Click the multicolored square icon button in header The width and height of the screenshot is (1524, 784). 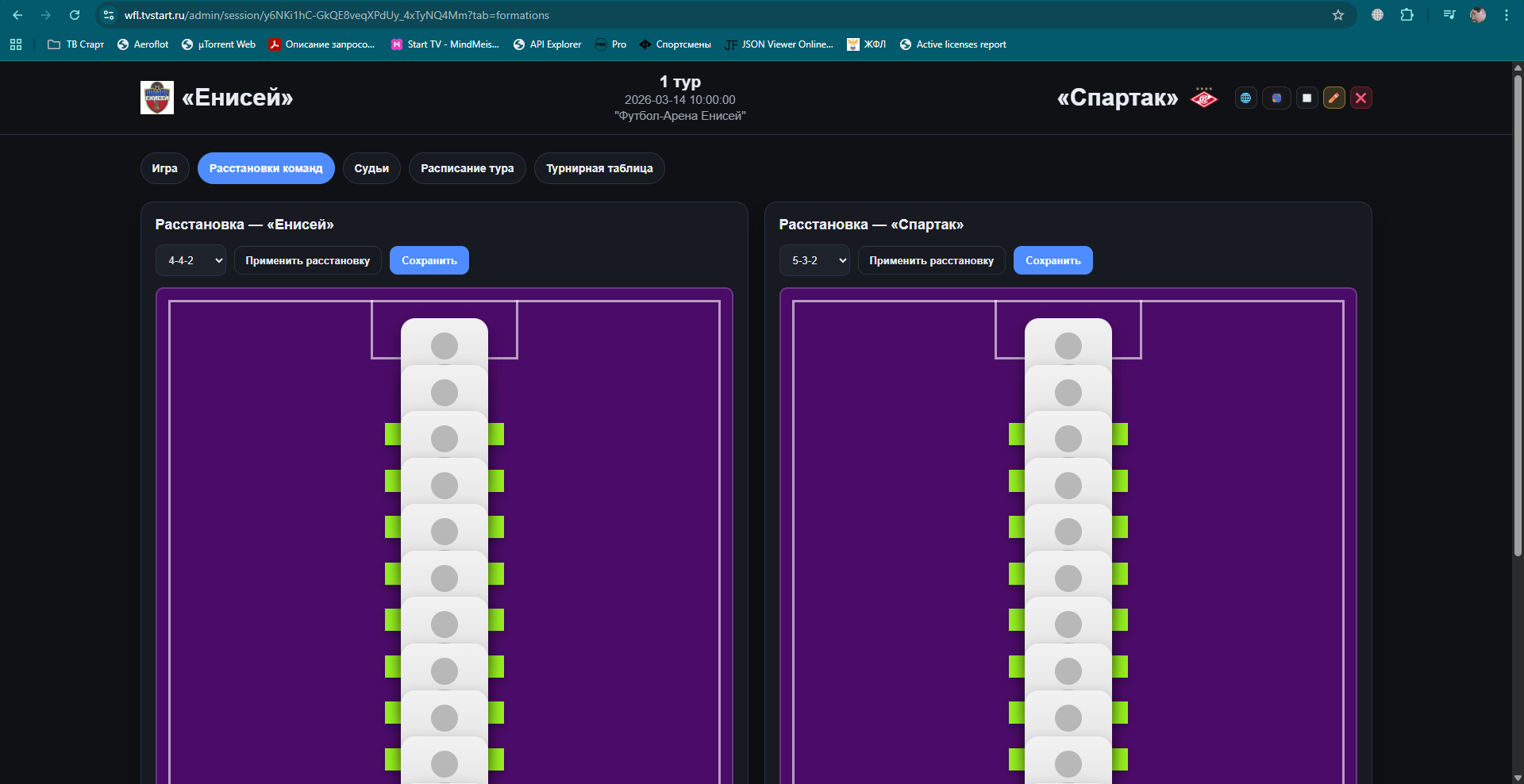1276,98
